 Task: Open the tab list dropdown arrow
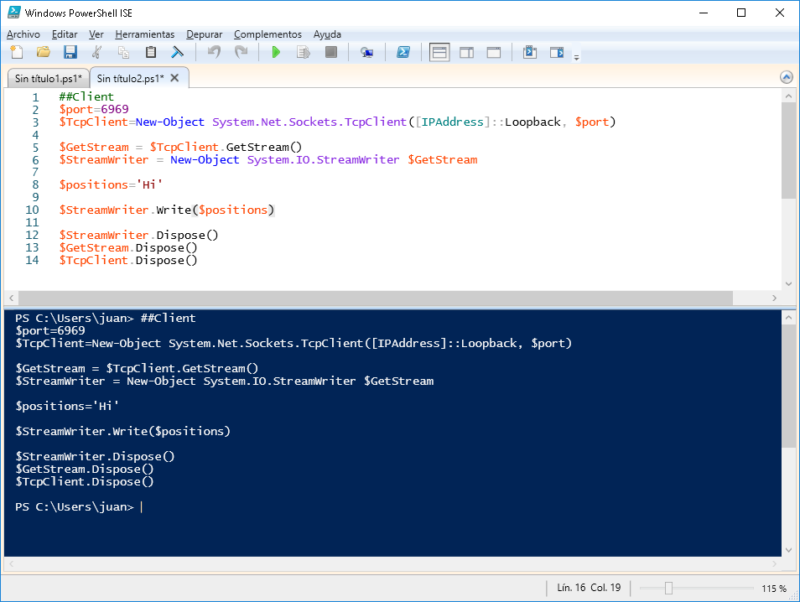[787, 76]
